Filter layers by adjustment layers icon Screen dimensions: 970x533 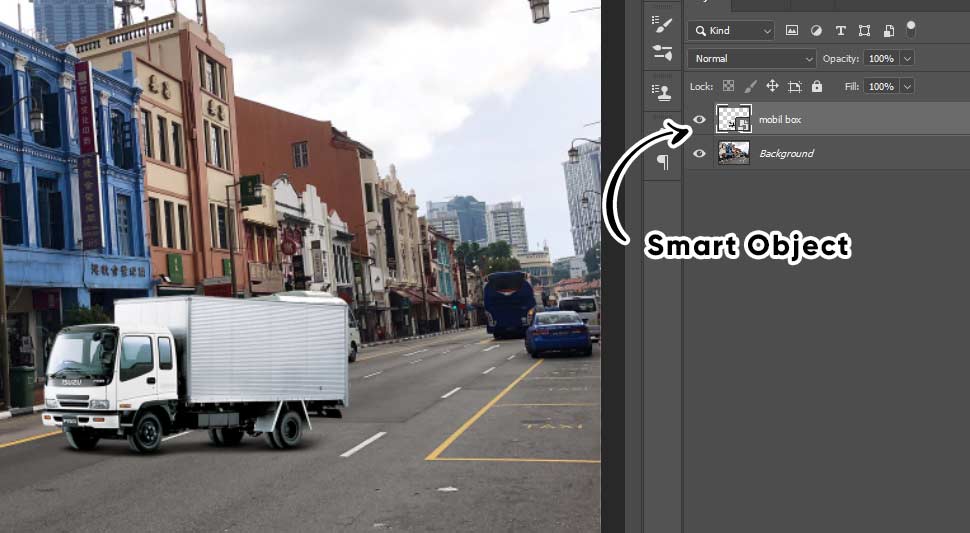(x=816, y=30)
